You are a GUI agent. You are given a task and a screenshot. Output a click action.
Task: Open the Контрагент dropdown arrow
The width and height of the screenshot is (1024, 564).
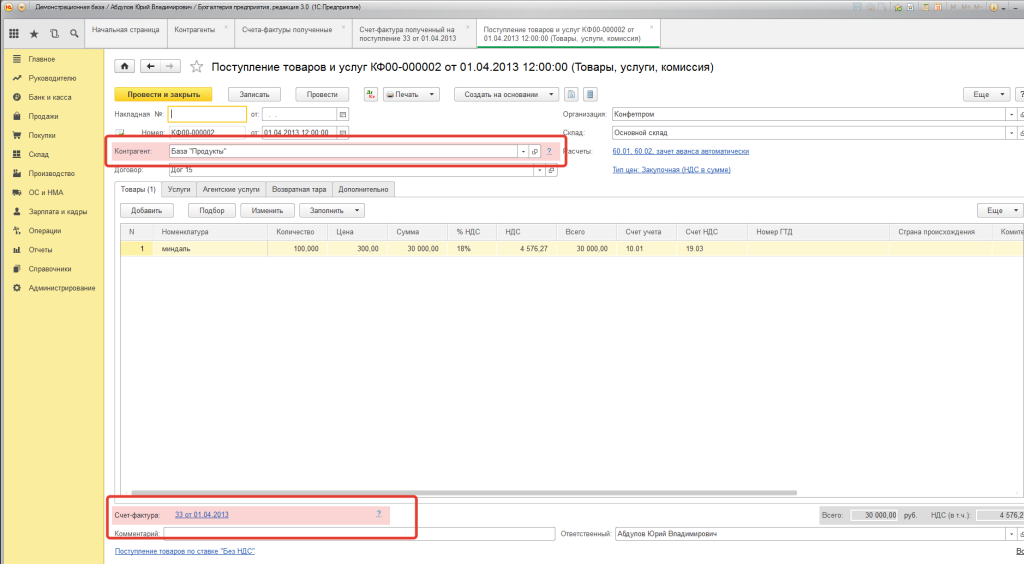tap(523, 151)
